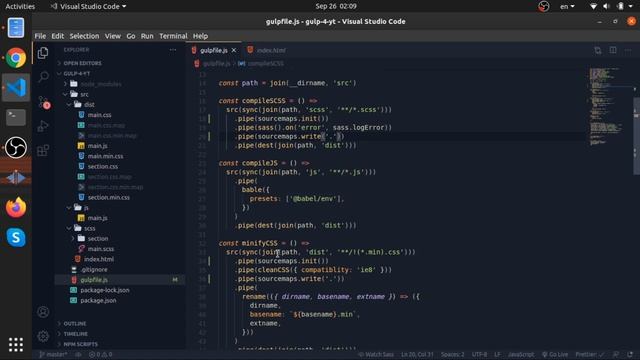640x360 pixels.
Task: Launch Google Chrome from the dock
Action: [x=16, y=58]
